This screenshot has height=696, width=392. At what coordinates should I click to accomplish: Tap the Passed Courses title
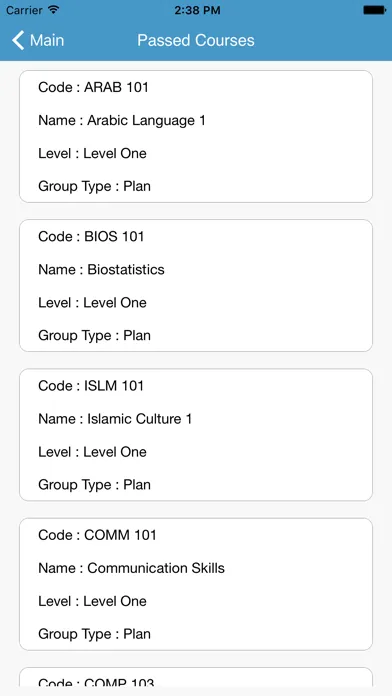pos(196,40)
